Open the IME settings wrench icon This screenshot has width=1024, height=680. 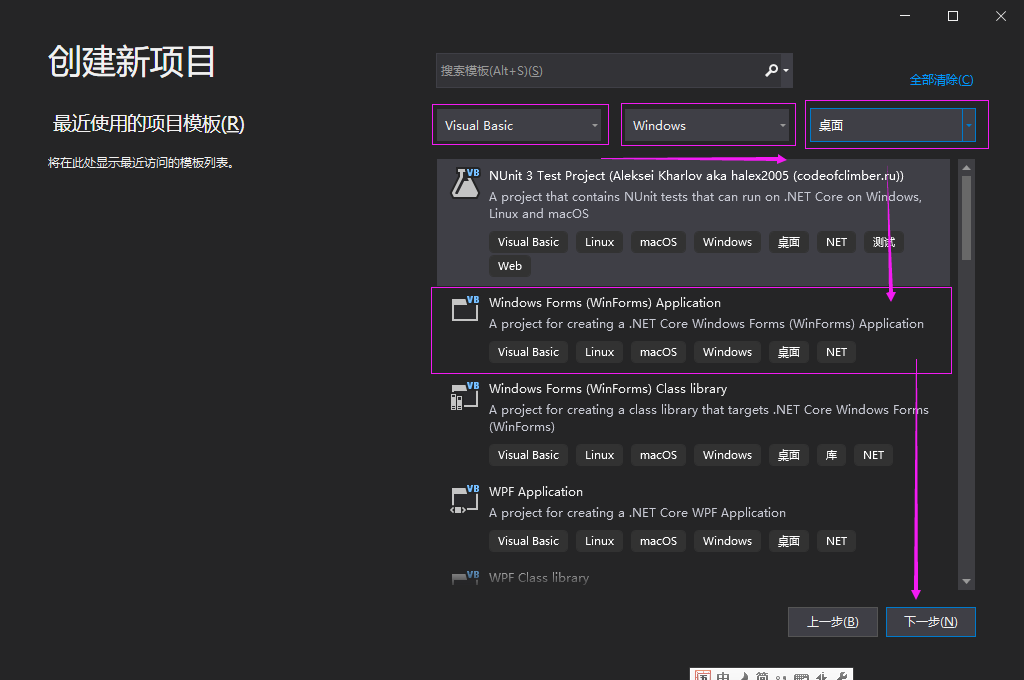click(x=844, y=676)
